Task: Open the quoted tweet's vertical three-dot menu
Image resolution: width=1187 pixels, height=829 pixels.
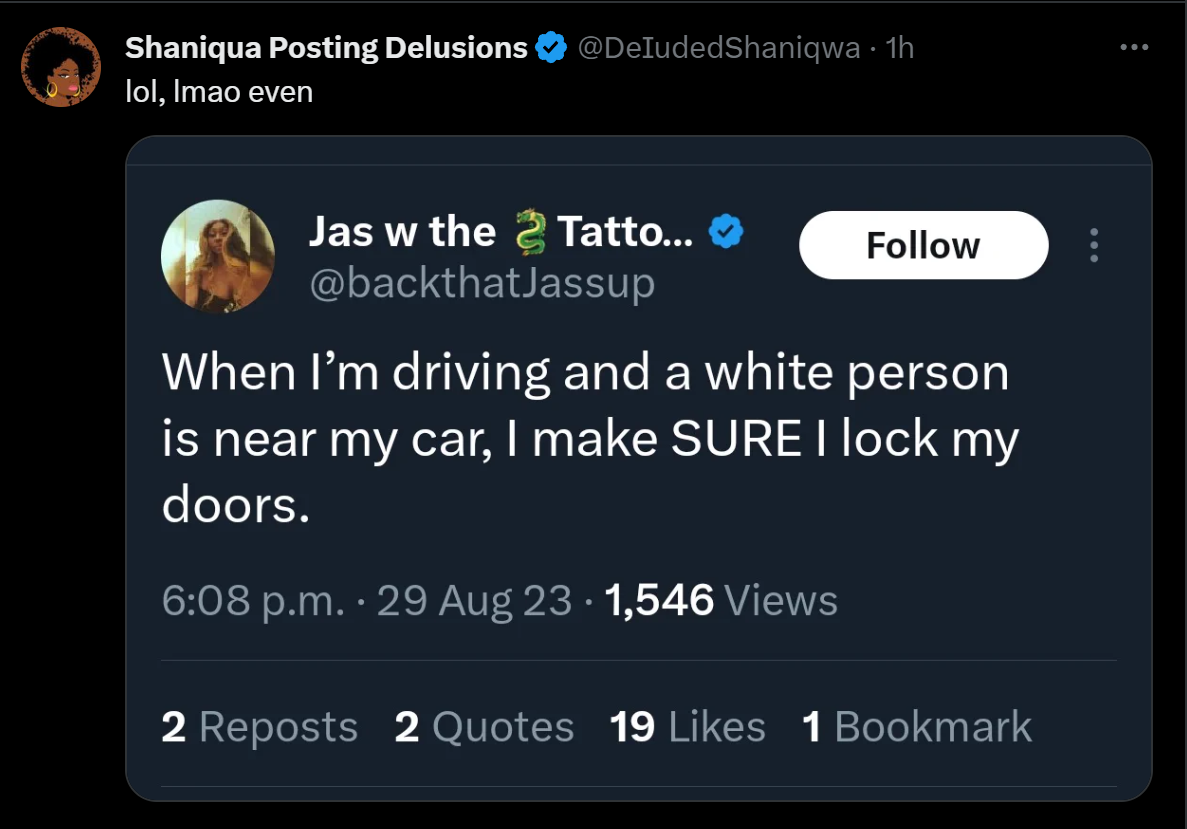Action: (x=1094, y=245)
